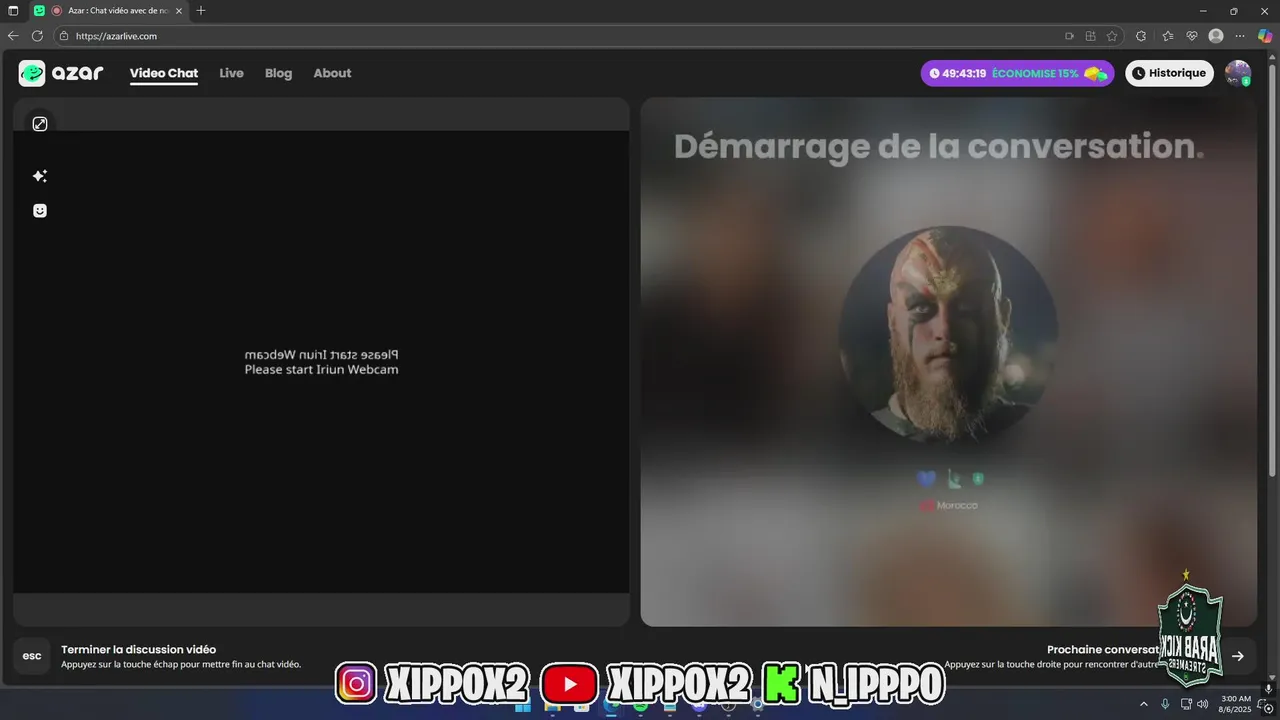Open the tab actions menu icon
Image resolution: width=1280 pixels, height=720 pixels.
[x=13, y=11]
